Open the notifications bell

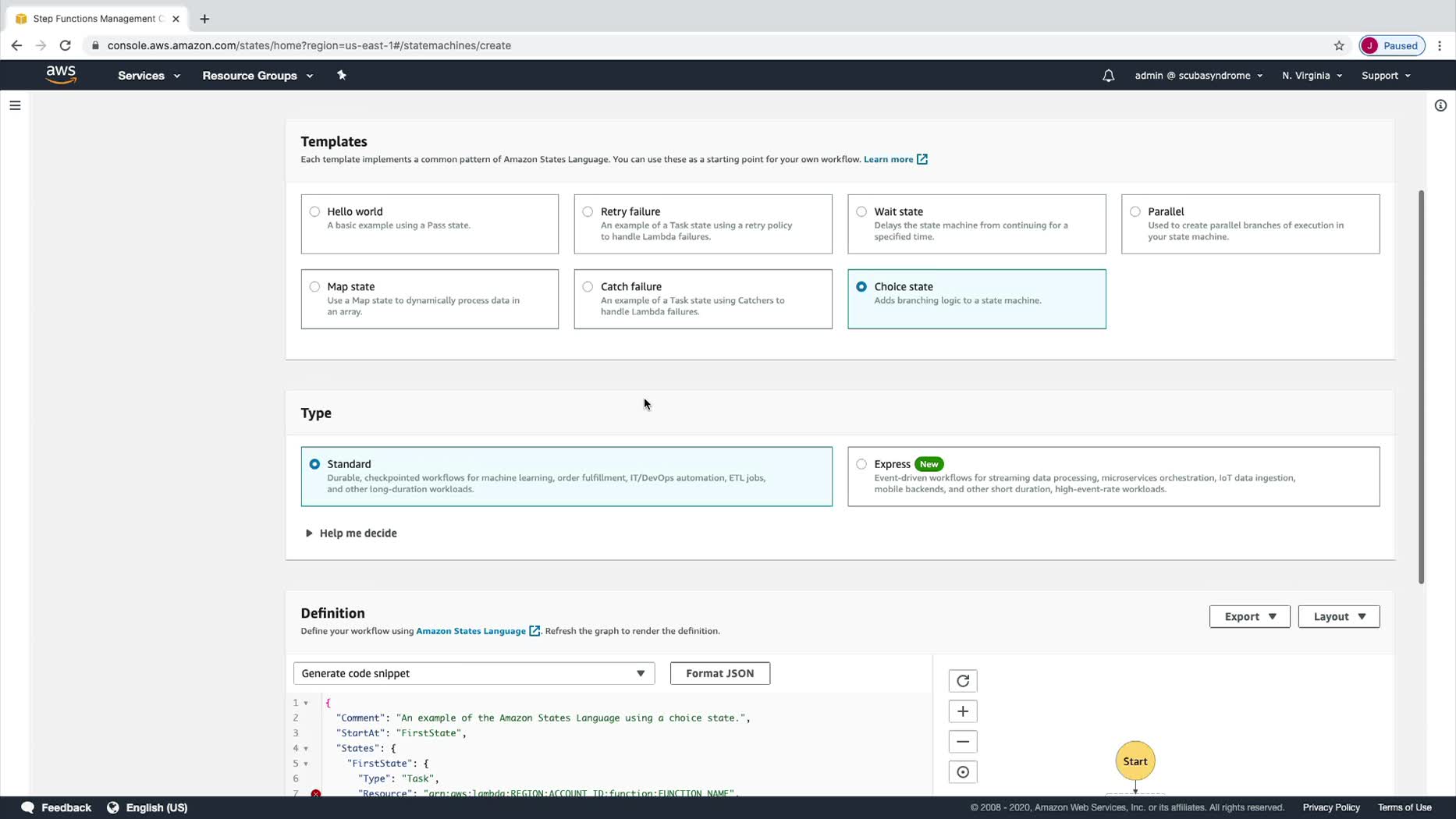coord(1108,76)
